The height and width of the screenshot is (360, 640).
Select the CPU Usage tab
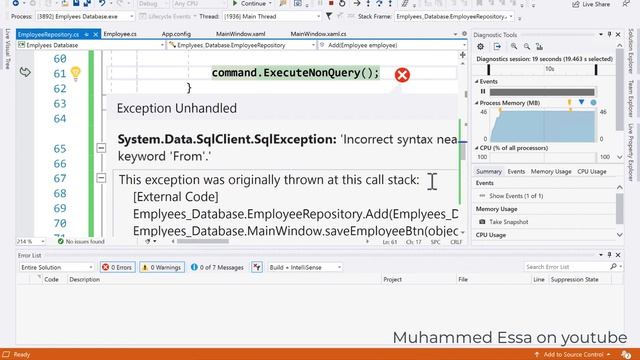592,171
